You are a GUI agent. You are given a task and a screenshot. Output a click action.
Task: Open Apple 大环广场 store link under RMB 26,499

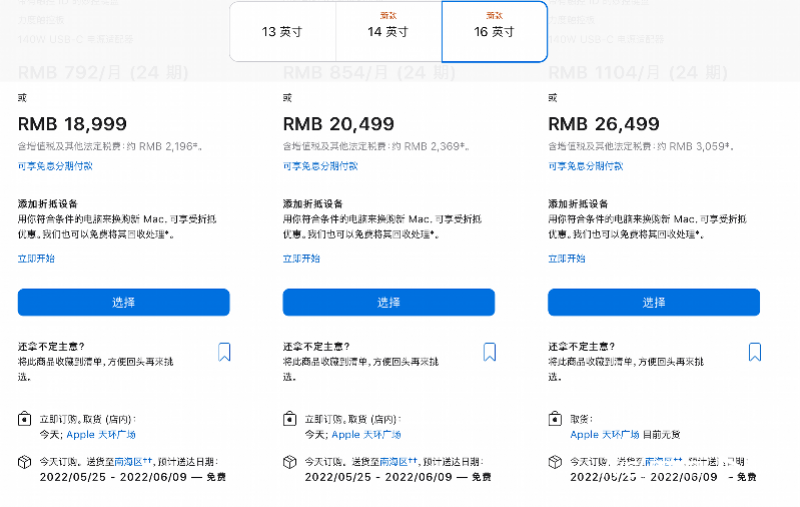(x=609, y=435)
